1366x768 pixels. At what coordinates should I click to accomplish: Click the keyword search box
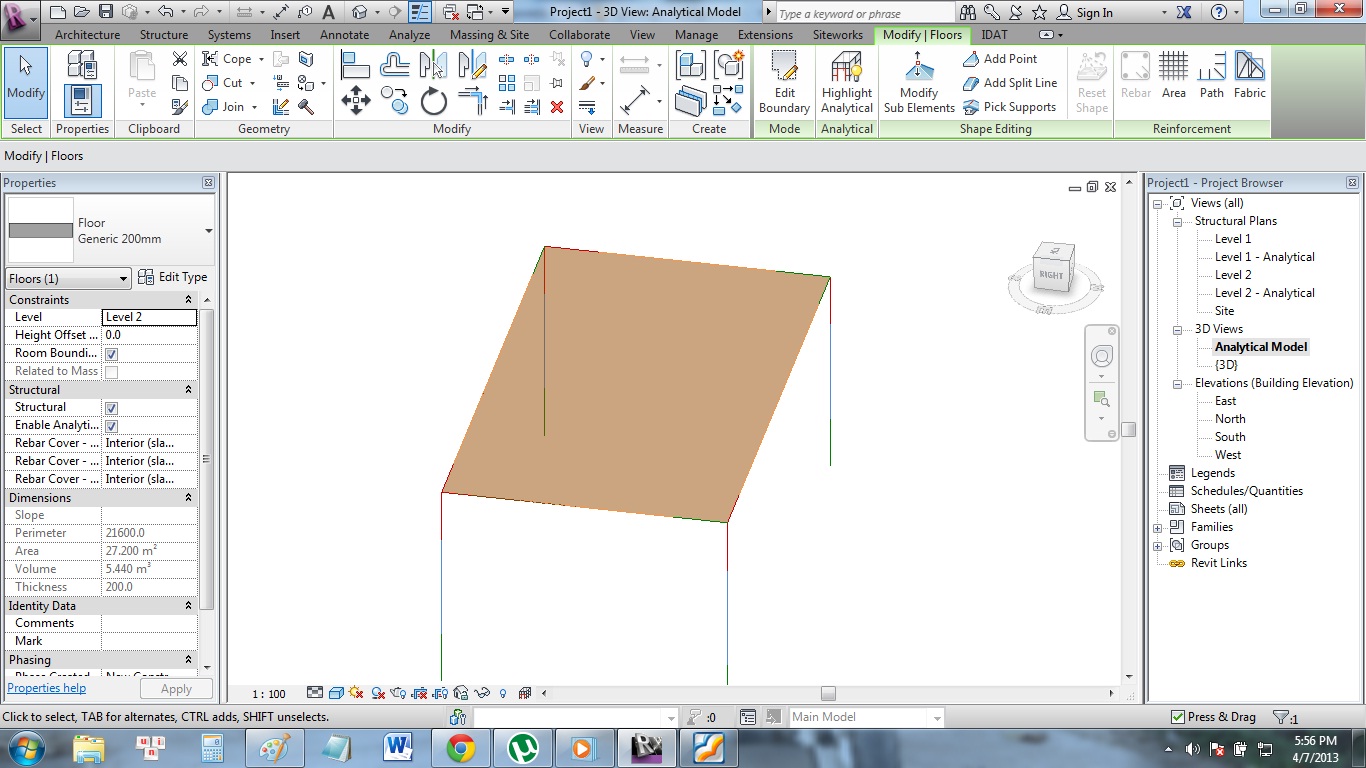(863, 14)
